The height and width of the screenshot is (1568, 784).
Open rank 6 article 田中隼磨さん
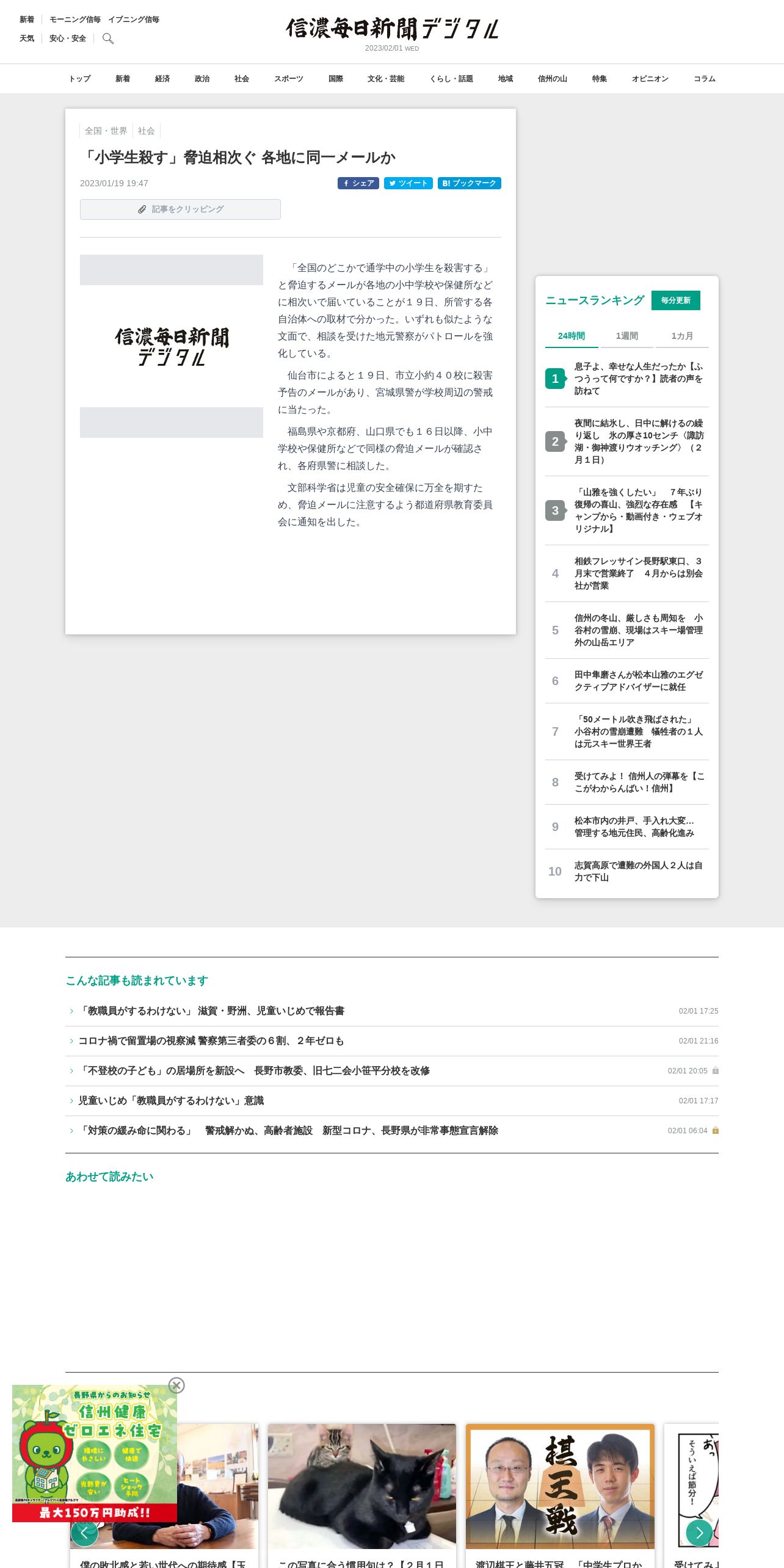click(627, 681)
